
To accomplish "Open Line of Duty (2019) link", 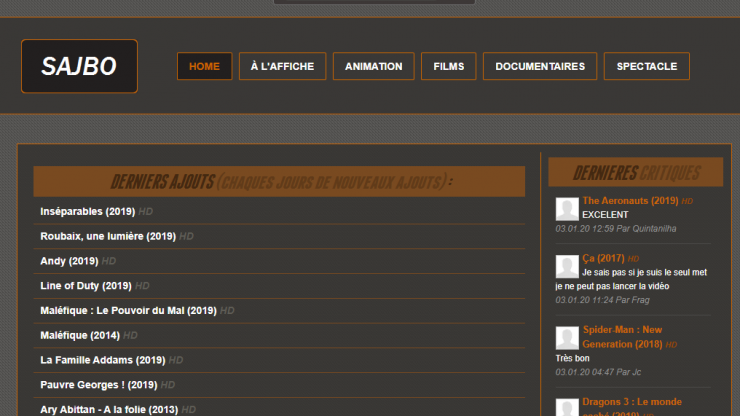I will (86, 286).
